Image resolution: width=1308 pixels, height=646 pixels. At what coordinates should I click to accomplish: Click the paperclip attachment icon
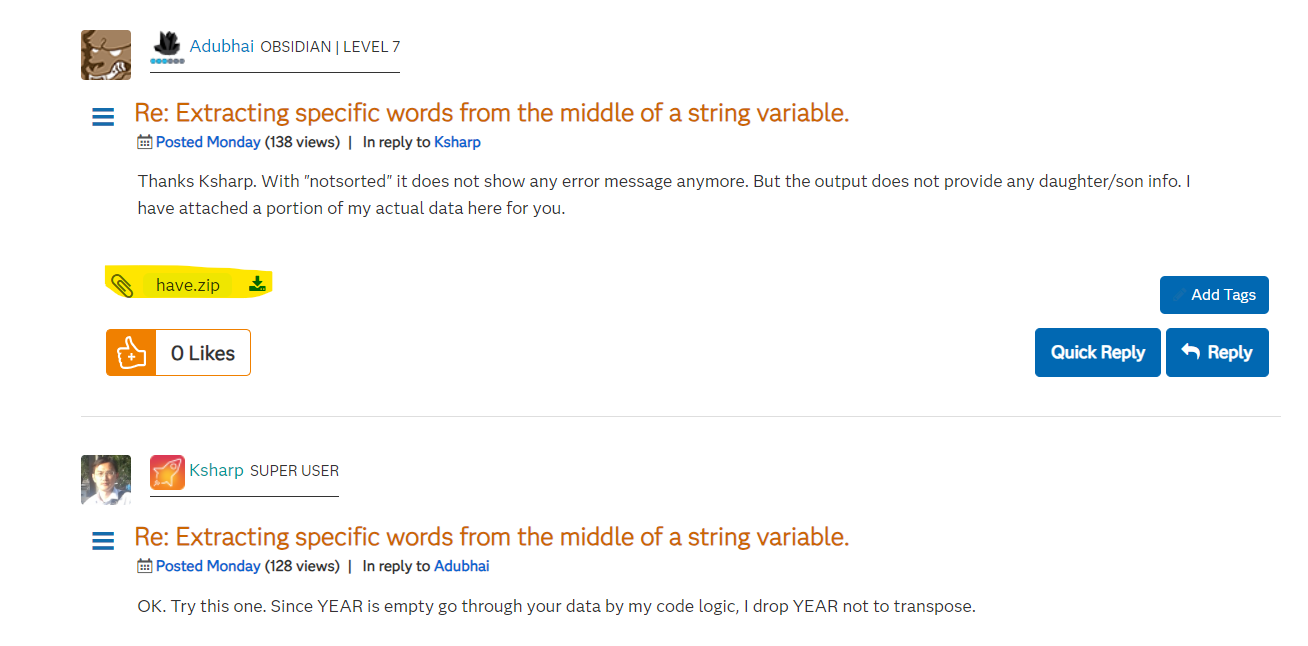122,285
